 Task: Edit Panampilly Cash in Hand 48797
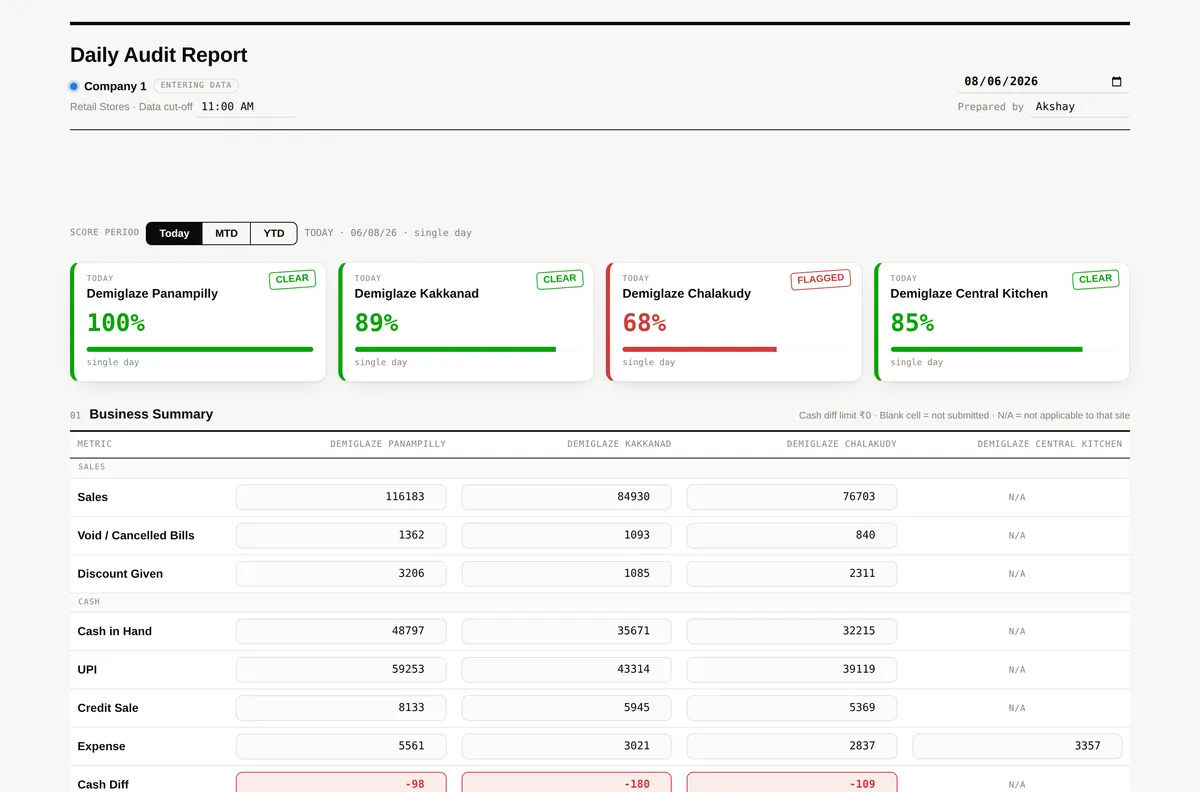point(341,631)
